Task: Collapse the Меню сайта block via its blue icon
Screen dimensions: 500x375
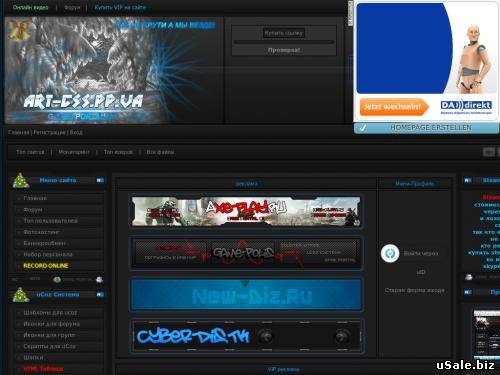Action: (x=100, y=180)
